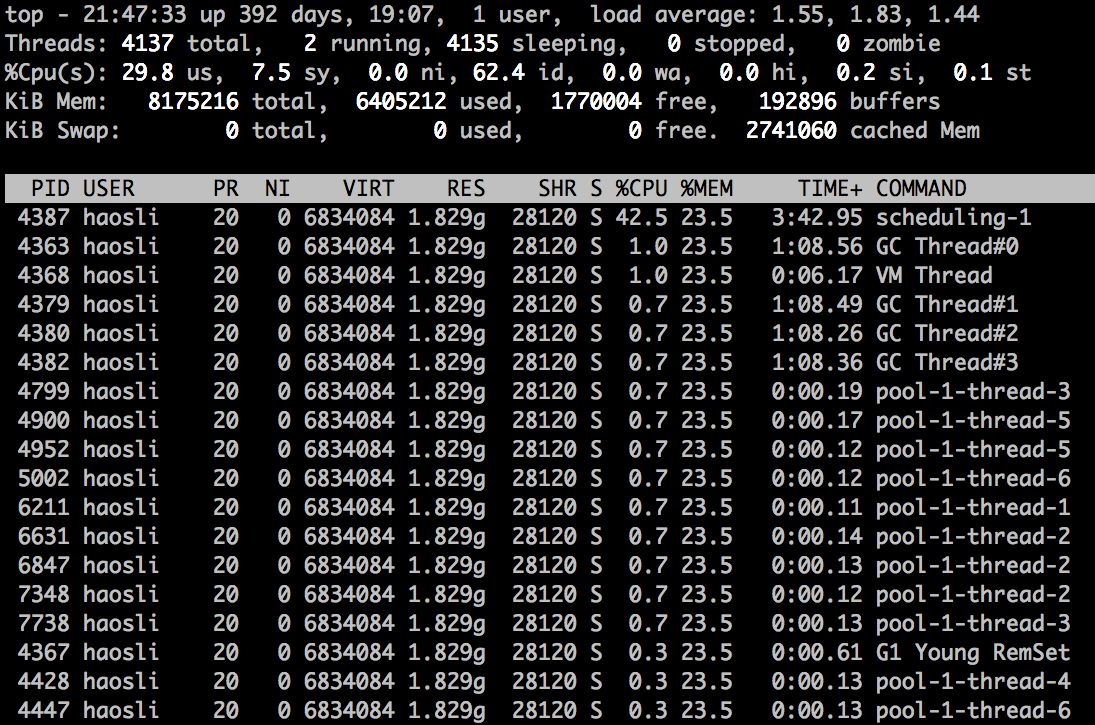Select the scheduling-1 thread command
1095x725 pixels.
click(953, 217)
